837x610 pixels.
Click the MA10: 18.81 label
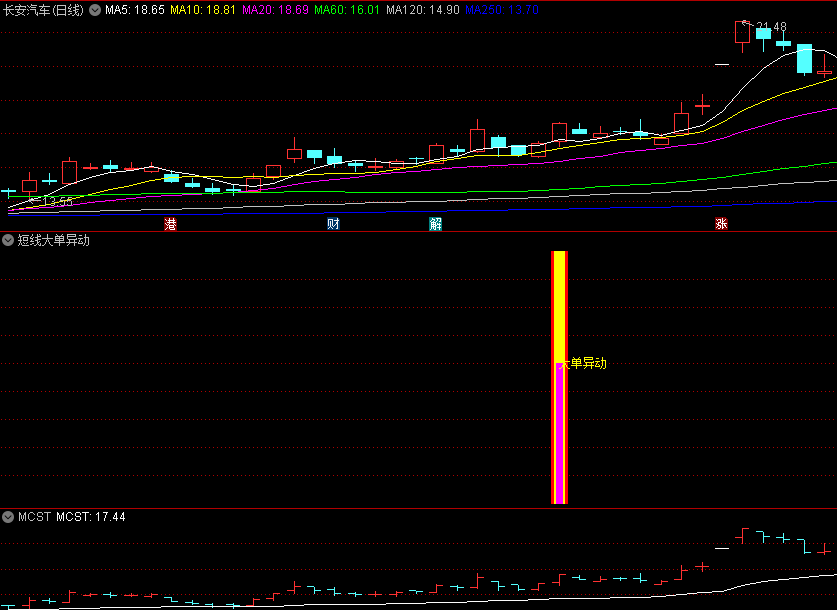tap(203, 10)
